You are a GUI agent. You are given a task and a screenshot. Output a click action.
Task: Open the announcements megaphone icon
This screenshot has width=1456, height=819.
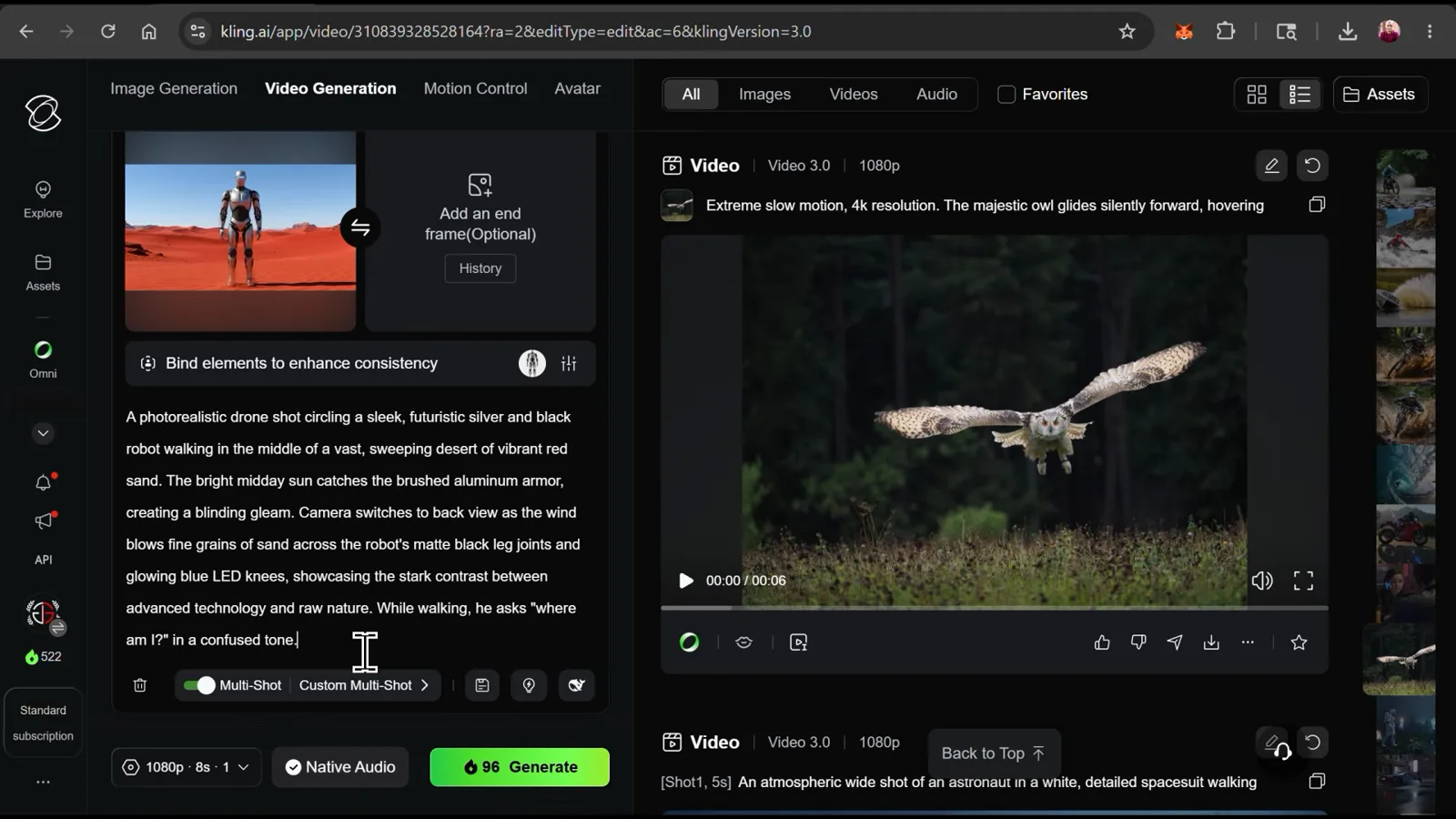coord(43,521)
